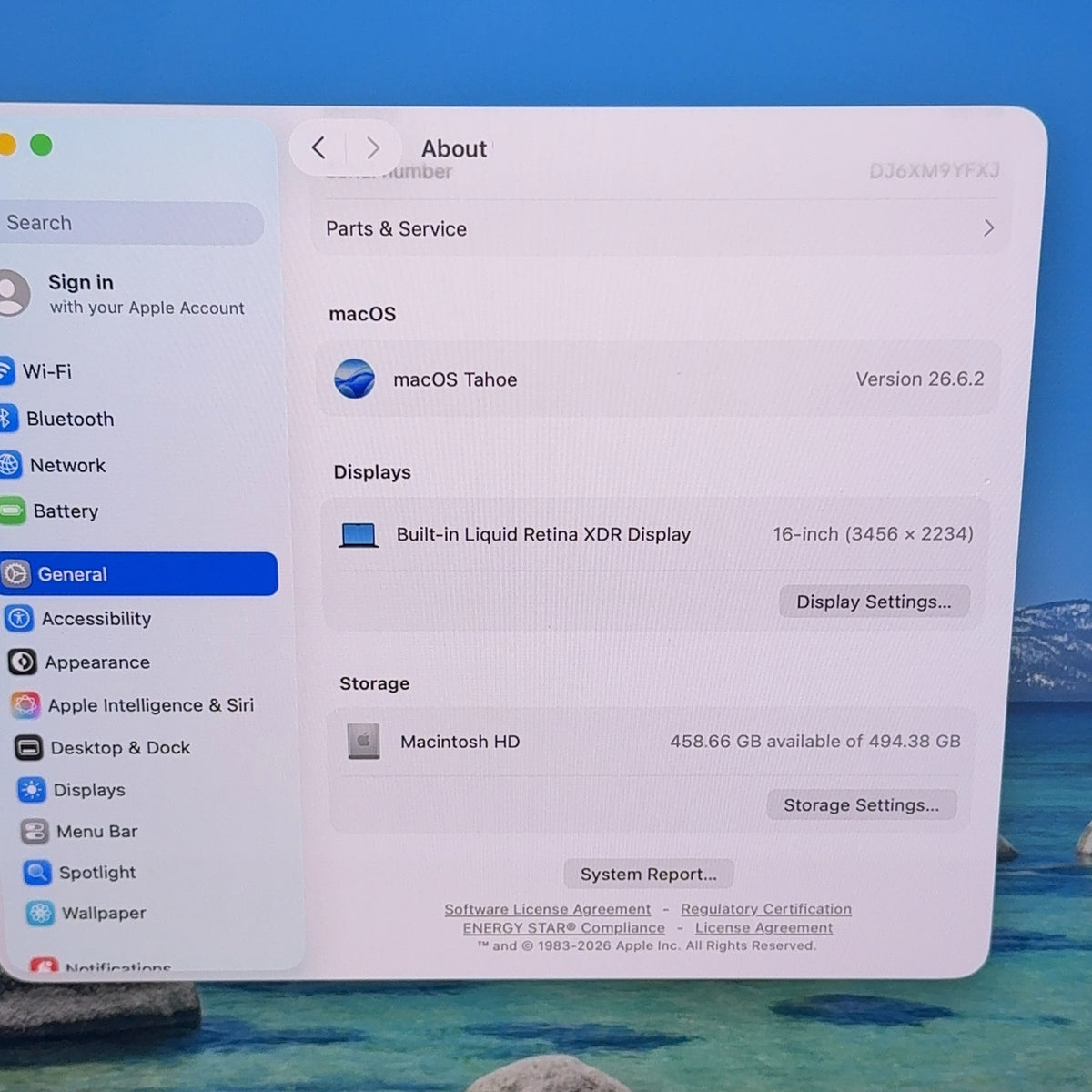Click the Displays sidebar label

pyautogui.click(x=89, y=791)
